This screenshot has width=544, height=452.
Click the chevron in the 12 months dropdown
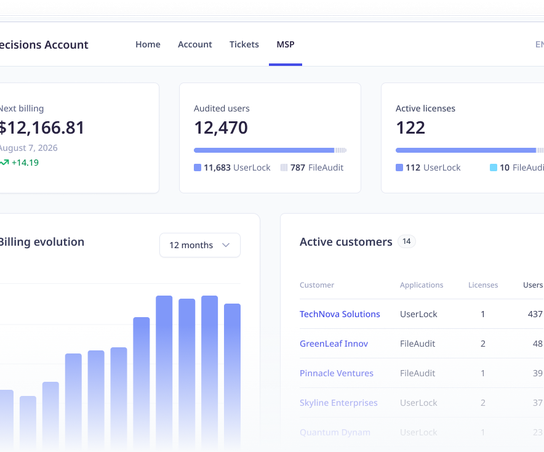226,245
